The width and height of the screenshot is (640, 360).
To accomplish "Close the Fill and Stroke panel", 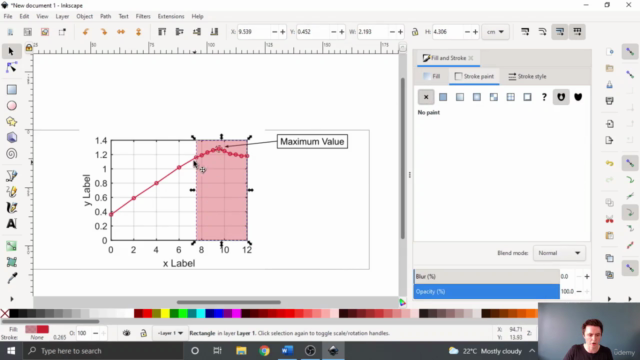I will (471, 58).
